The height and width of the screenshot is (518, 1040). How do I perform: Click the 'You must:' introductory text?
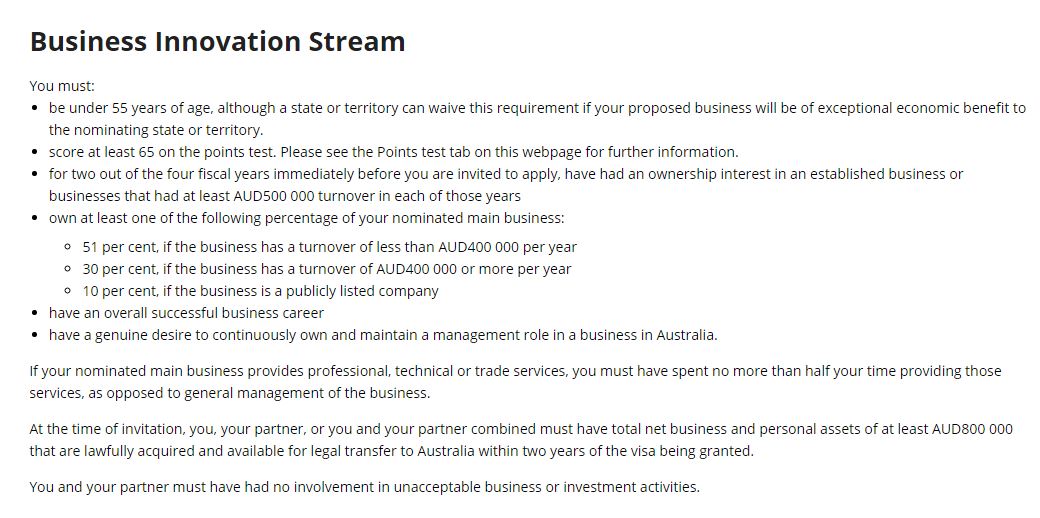[62, 86]
